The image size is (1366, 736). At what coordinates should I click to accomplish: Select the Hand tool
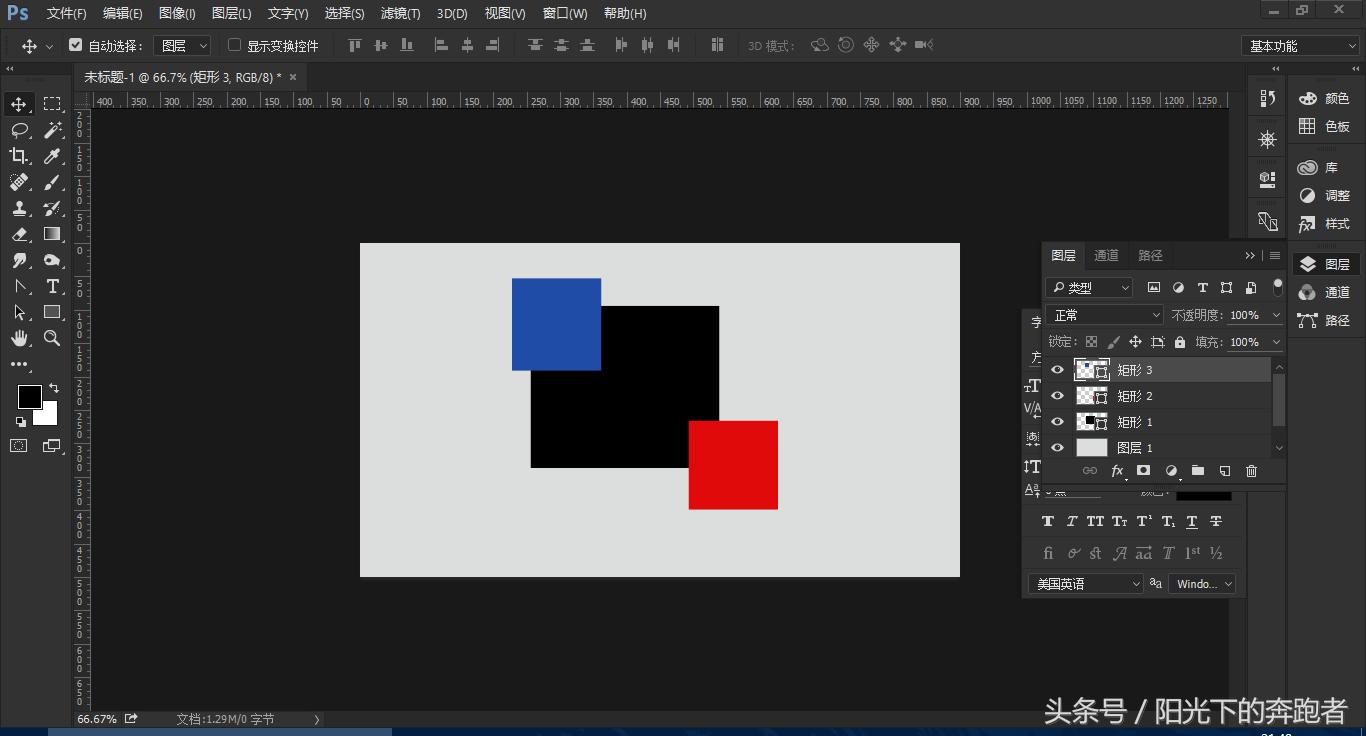coord(19,339)
